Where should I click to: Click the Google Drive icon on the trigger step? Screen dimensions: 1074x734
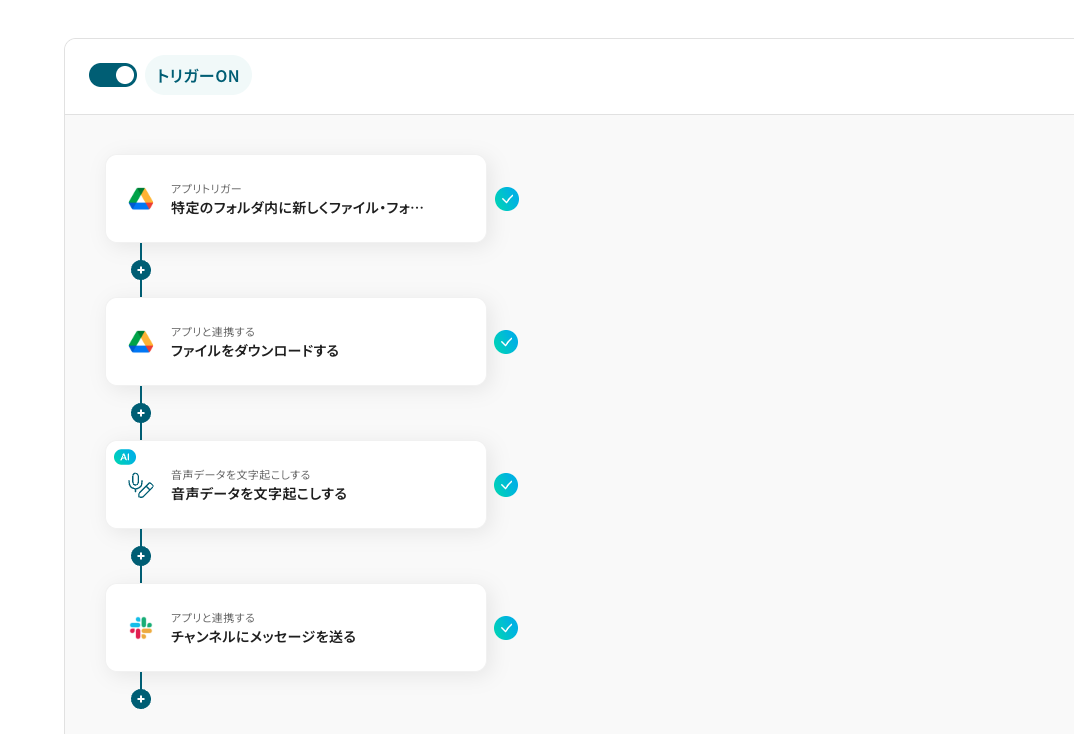(141, 199)
